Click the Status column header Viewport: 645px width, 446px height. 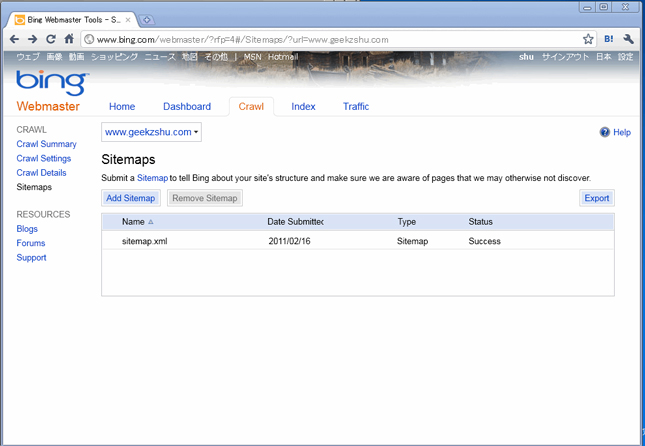tap(480, 222)
